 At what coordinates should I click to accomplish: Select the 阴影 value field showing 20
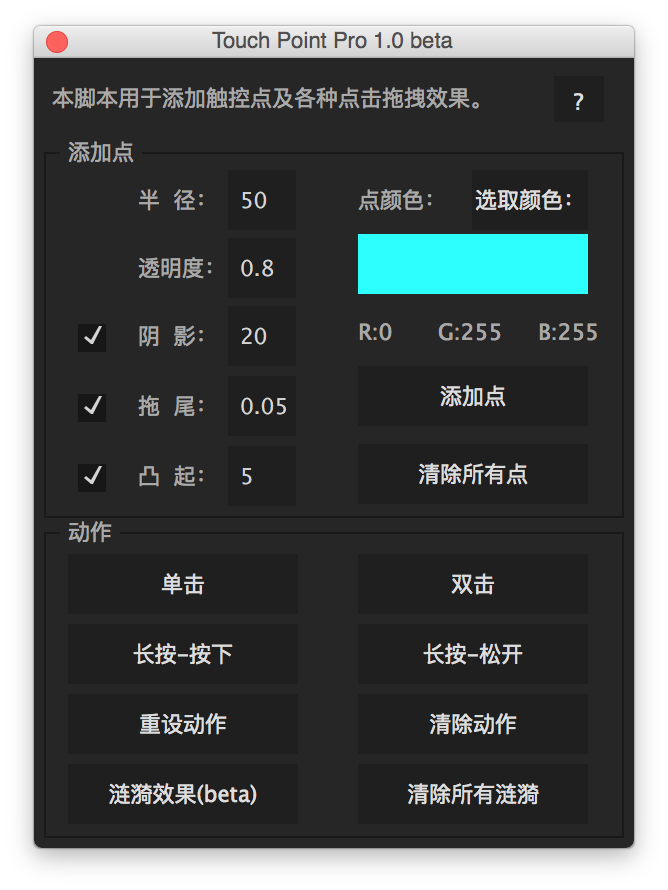(x=261, y=337)
